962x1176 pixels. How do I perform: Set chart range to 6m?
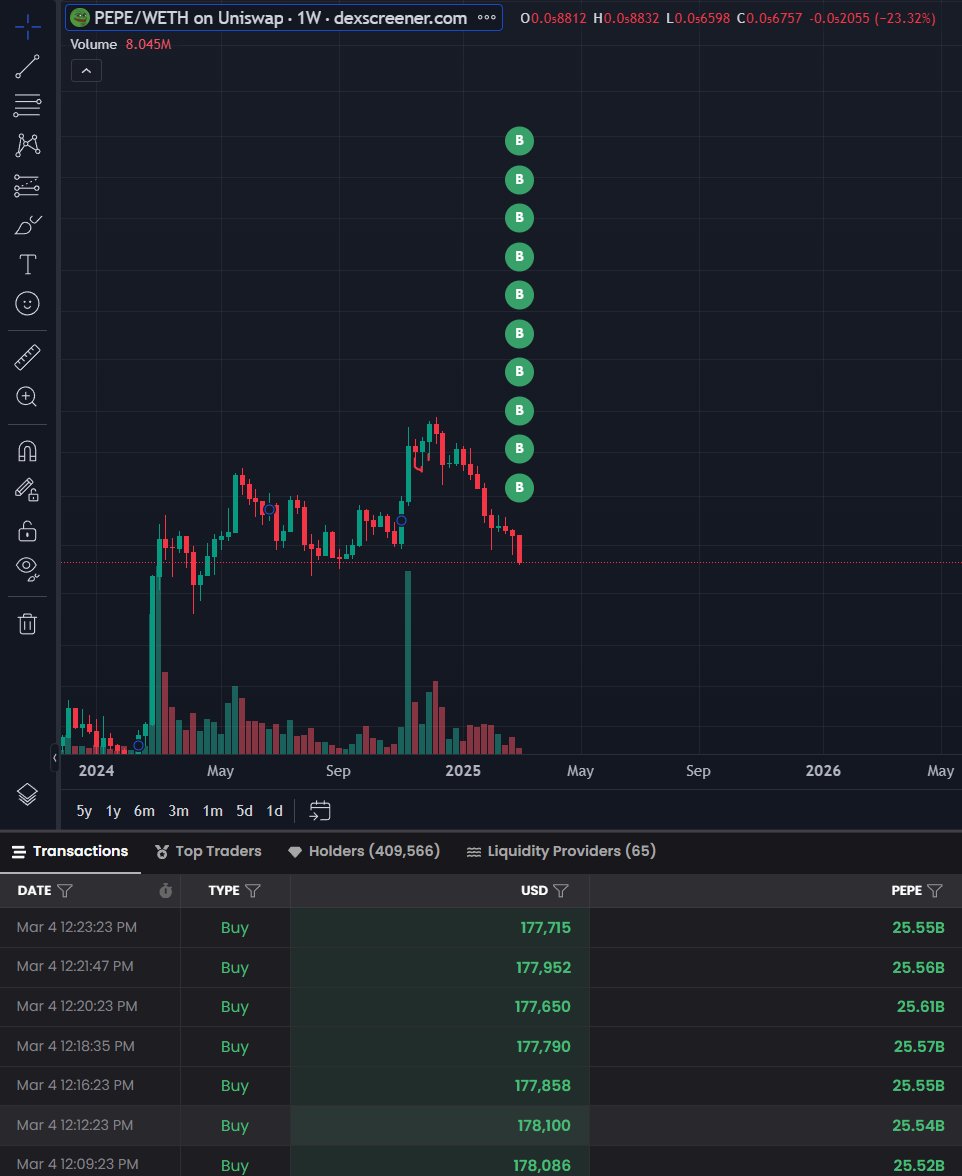pos(144,811)
